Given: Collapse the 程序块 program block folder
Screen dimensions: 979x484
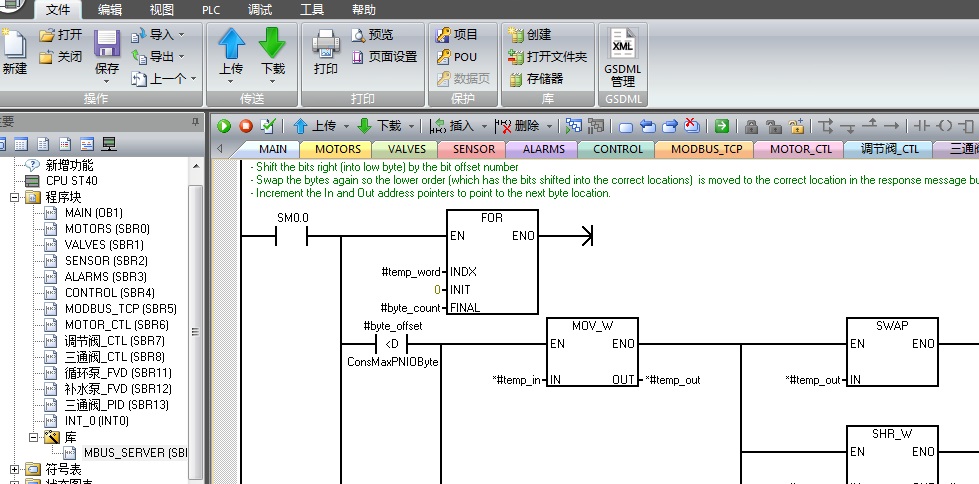Looking at the screenshot, I should [x=15, y=197].
